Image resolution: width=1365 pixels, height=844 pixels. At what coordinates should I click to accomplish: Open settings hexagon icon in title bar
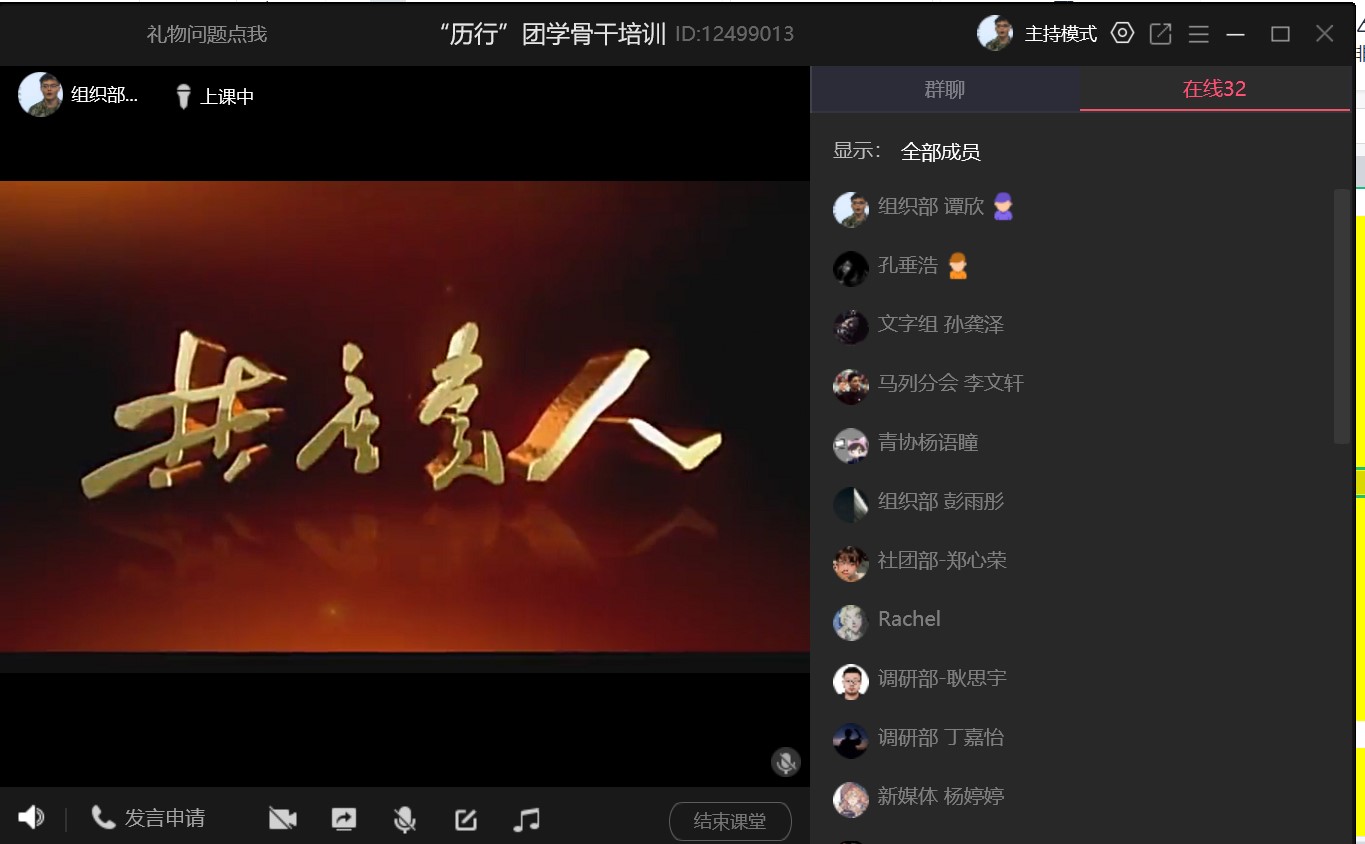click(x=1123, y=34)
